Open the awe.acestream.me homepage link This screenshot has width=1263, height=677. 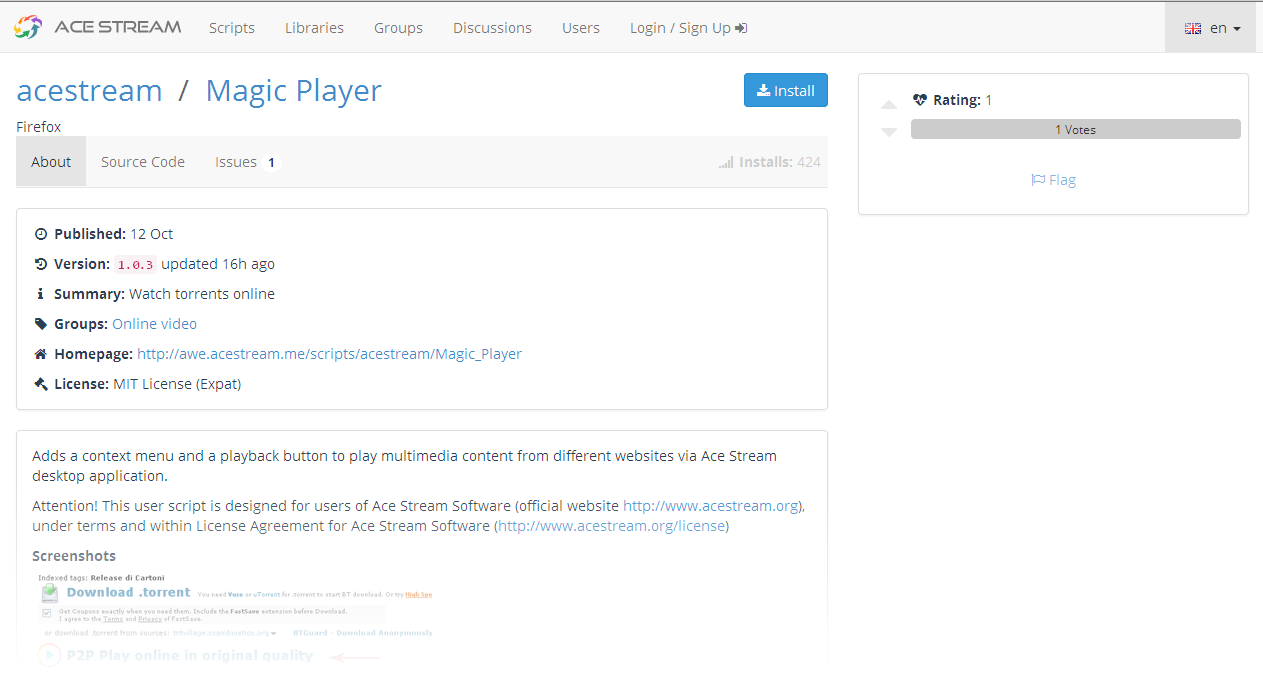point(329,354)
